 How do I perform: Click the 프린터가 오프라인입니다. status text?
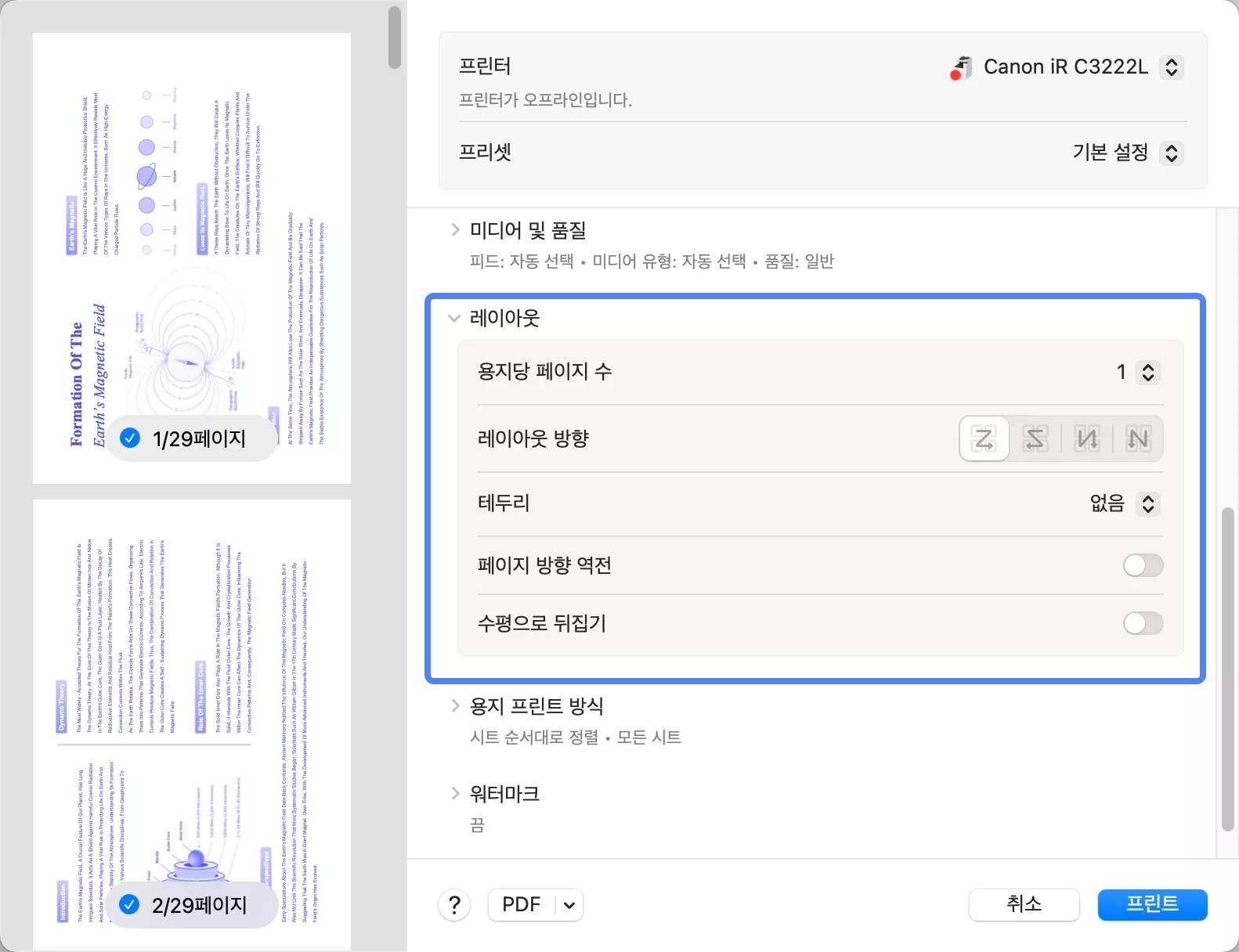point(545,100)
